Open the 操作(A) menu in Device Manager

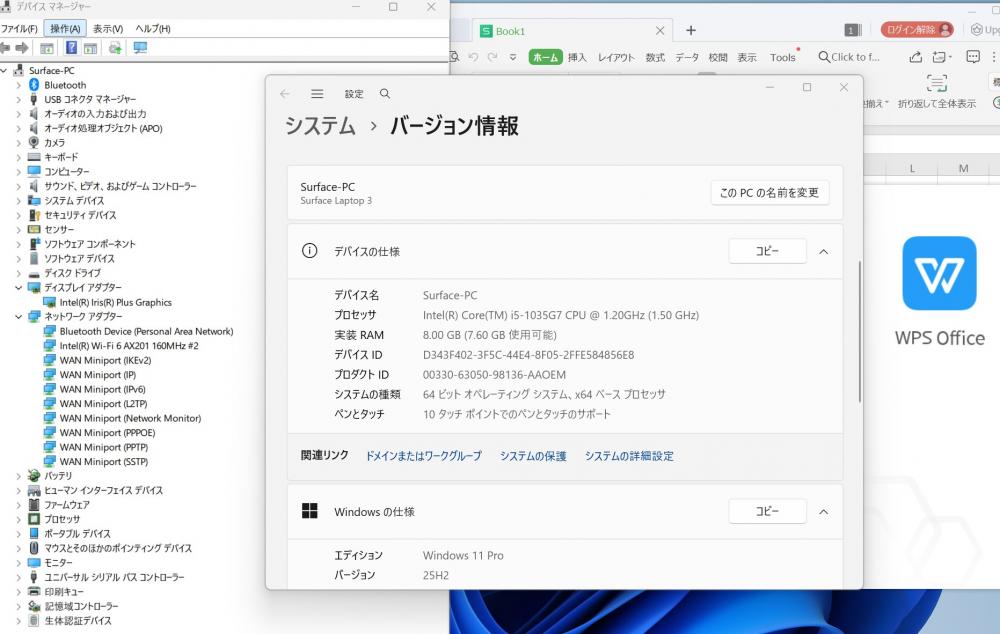[x=66, y=29]
